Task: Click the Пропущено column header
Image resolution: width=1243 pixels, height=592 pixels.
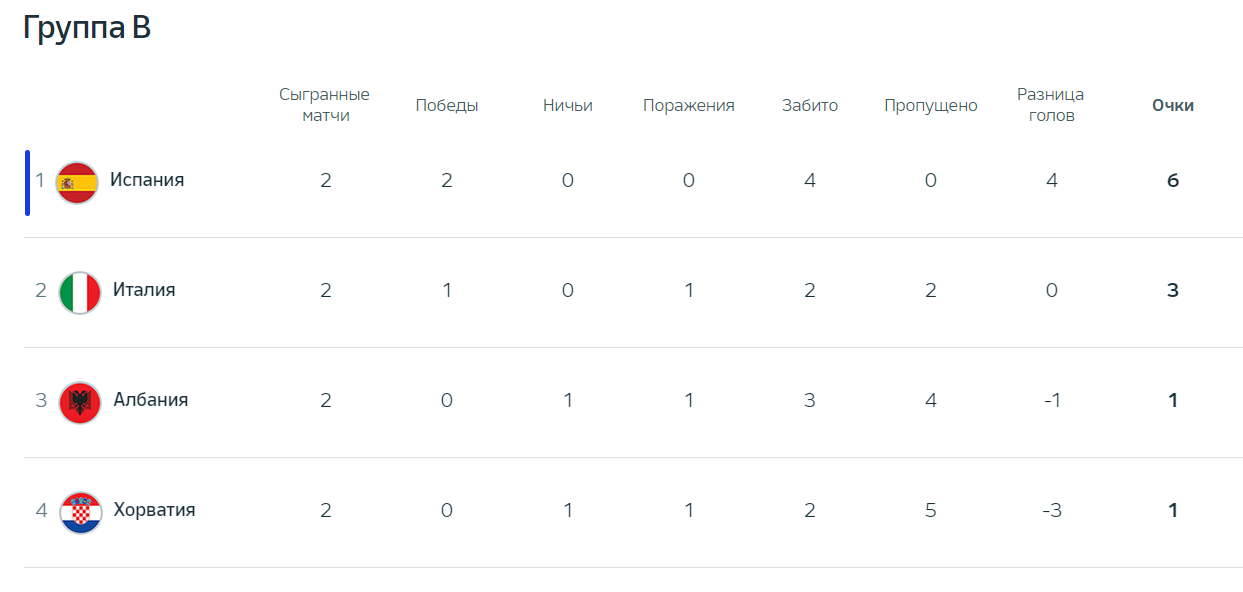Action: coord(931,105)
